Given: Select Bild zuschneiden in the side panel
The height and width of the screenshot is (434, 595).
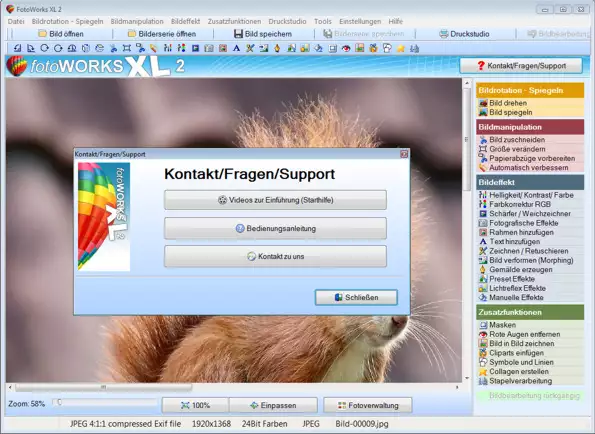Looking at the screenshot, I should point(517,140).
